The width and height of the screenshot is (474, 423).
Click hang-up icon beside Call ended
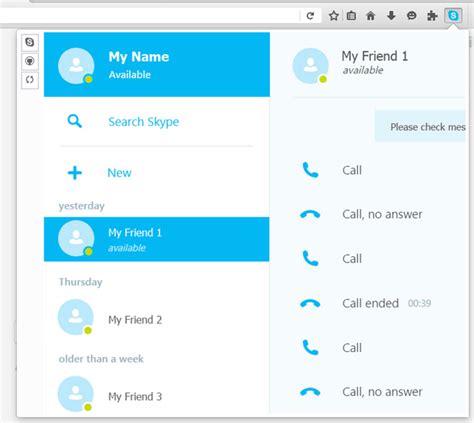(x=310, y=303)
